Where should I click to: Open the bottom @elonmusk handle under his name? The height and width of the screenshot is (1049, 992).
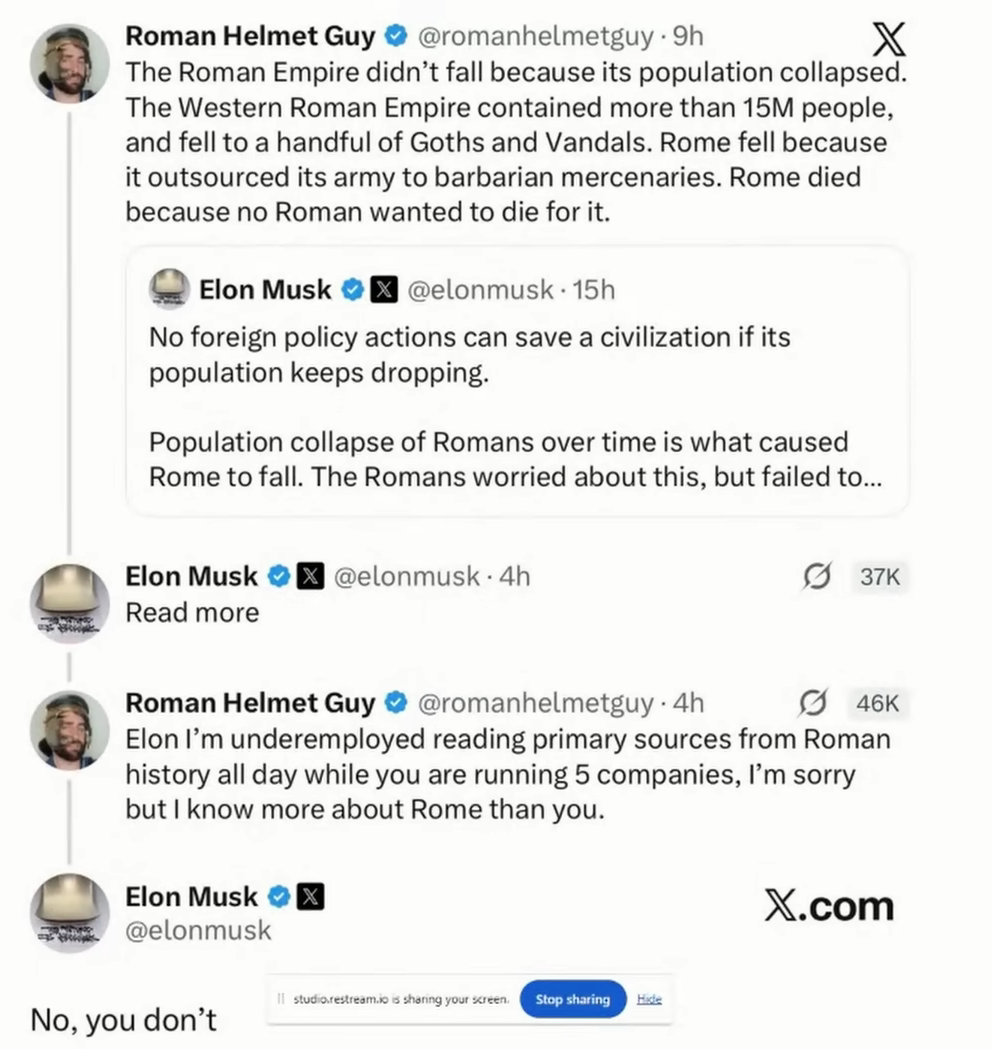(198, 930)
